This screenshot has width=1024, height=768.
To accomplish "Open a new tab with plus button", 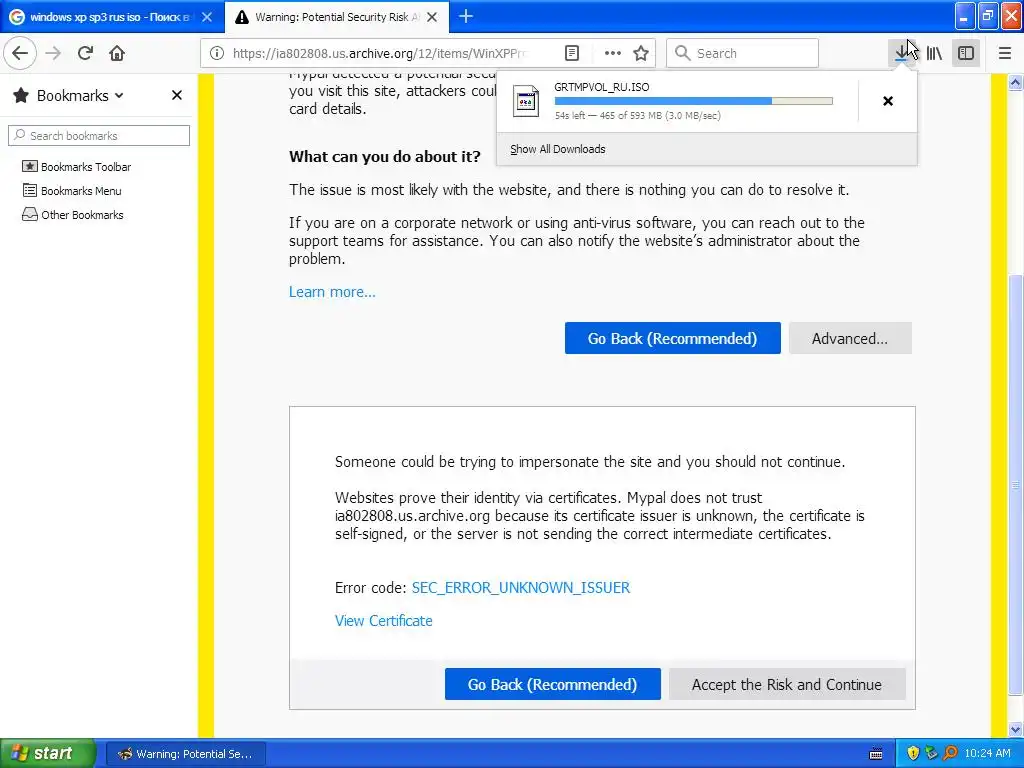I will (466, 16).
